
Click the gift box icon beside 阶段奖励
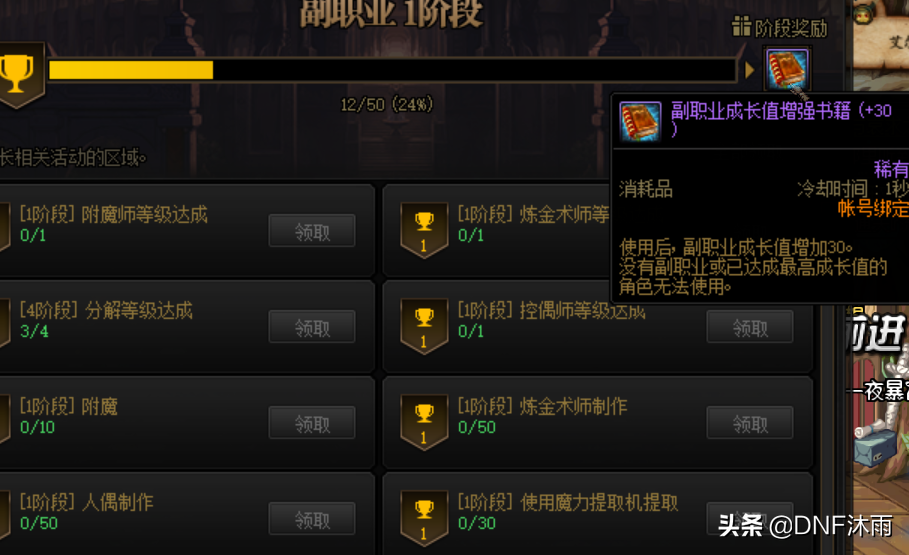click(741, 26)
